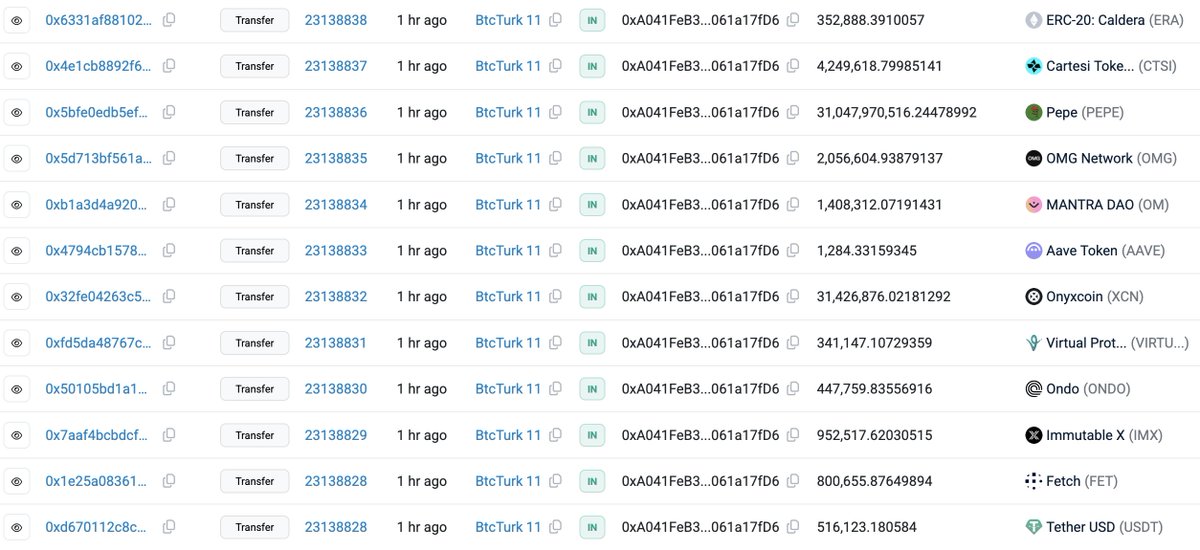The image size is (1200, 550).
Task: Select amount 352,888.3910057
Action: click(x=871, y=20)
